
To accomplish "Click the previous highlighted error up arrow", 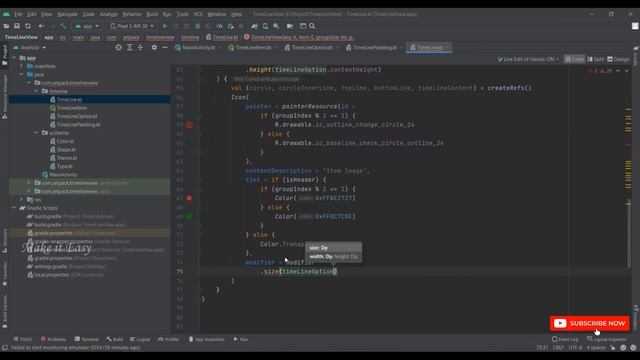I will click(x=618, y=71).
